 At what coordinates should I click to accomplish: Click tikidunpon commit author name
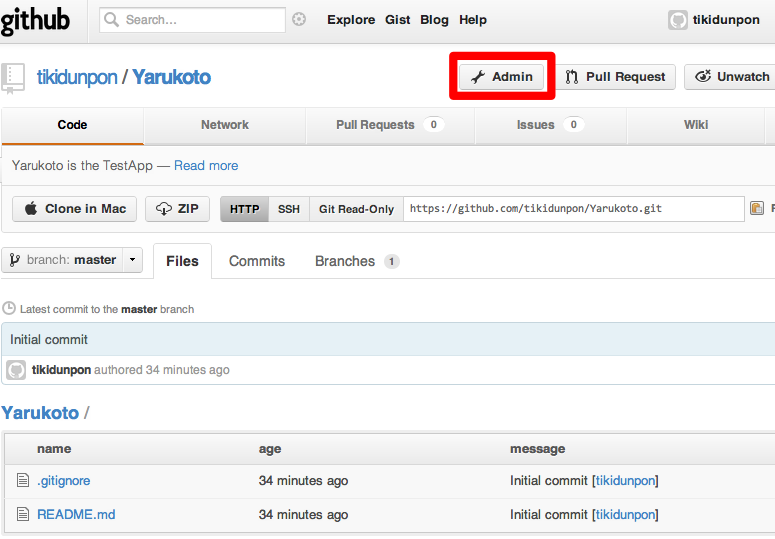click(x=61, y=370)
